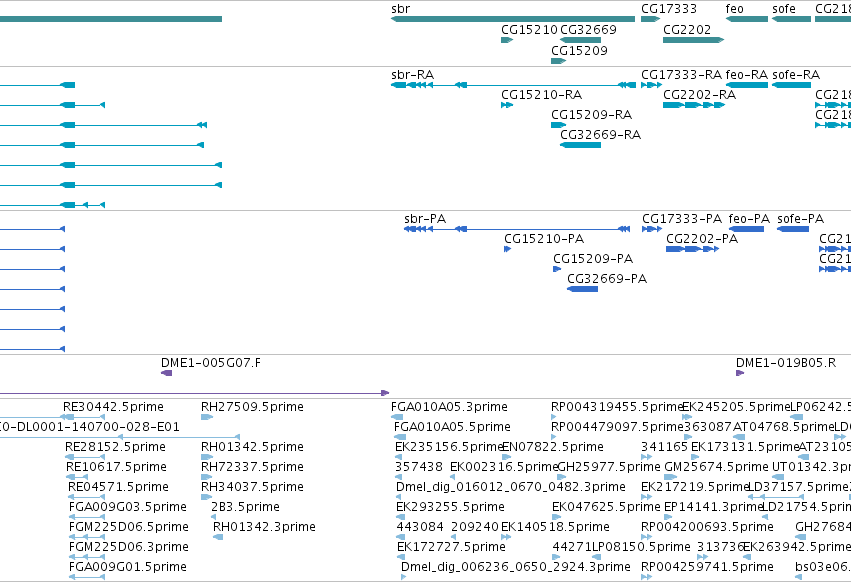This screenshot has height=582, width=851.
Task: Select the CG2202 gene bar
Action: coord(694,40)
